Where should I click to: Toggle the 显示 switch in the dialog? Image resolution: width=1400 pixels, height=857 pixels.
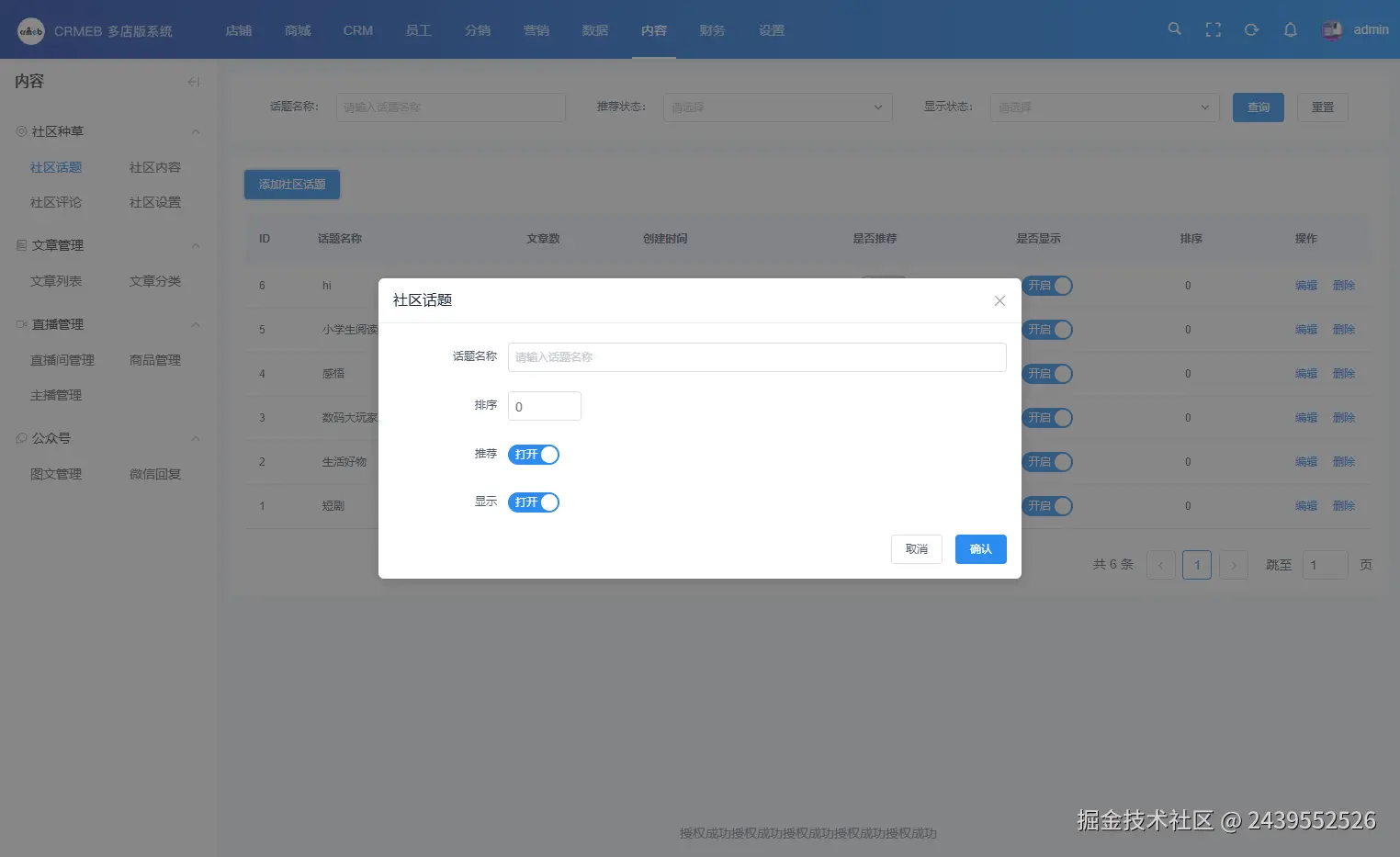[x=534, y=502]
